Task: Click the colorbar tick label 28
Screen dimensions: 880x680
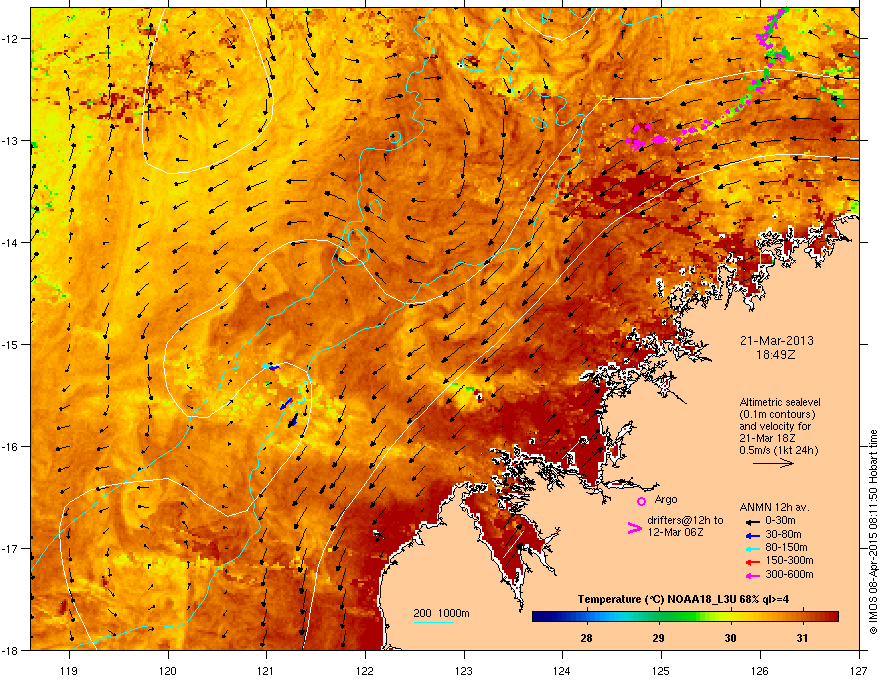Action: [586, 638]
